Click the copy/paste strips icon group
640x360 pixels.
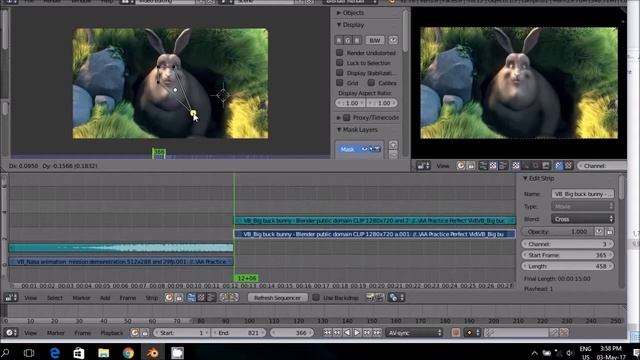pos(229,298)
